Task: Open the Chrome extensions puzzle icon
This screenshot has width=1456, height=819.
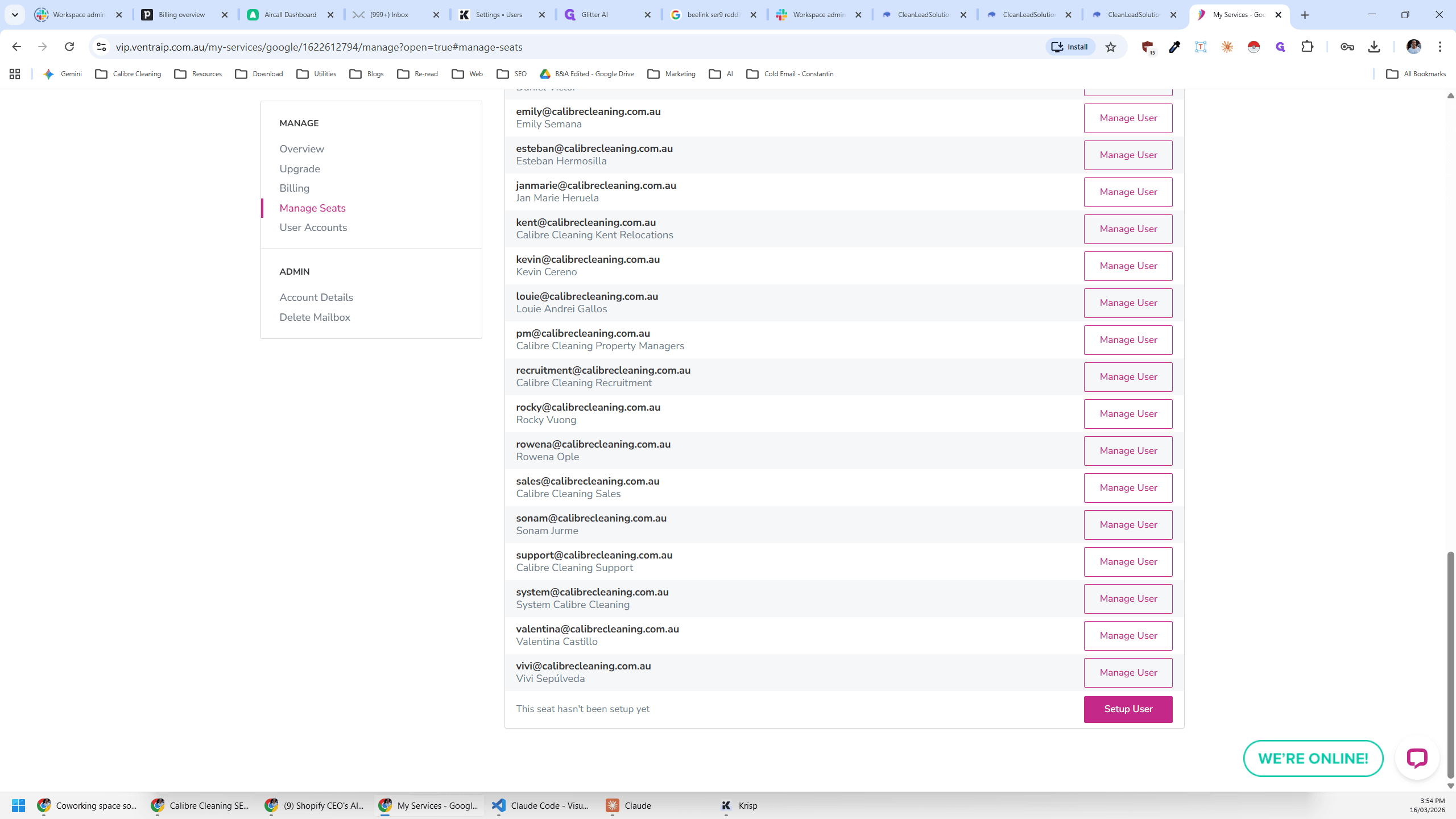Action: 1308,47
